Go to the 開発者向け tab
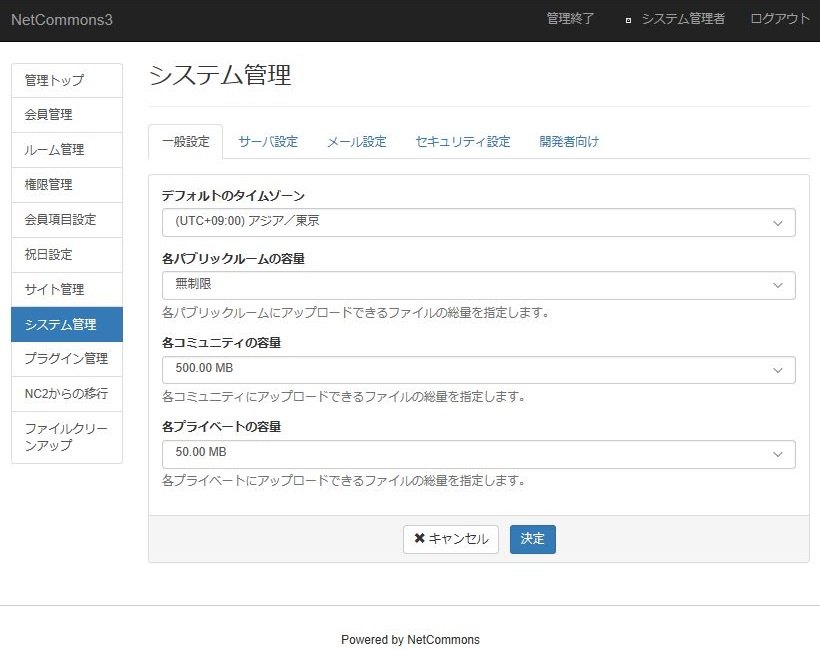Viewport: 820px width, 650px height. pos(569,142)
